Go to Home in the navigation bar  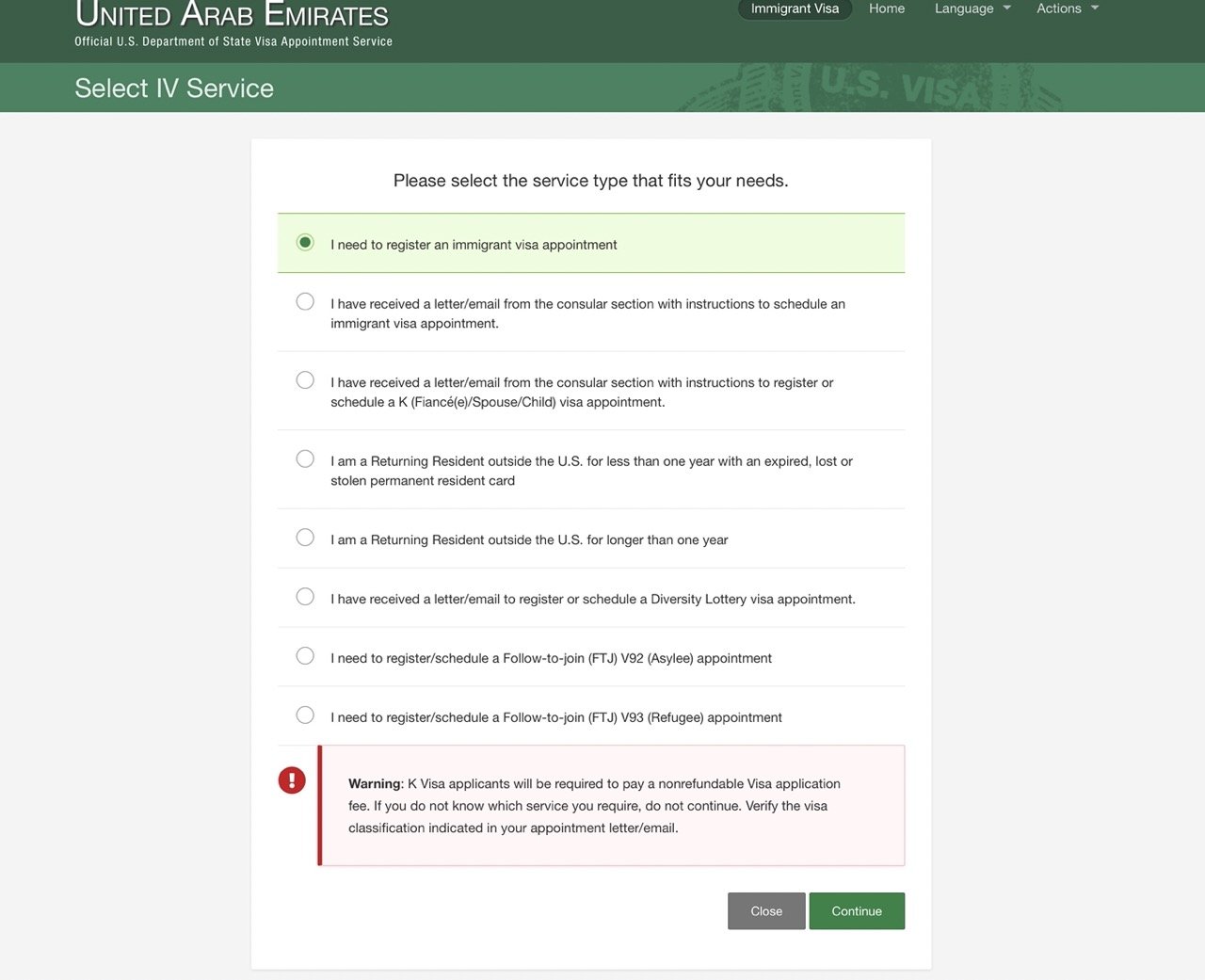[x=887, y=8]
